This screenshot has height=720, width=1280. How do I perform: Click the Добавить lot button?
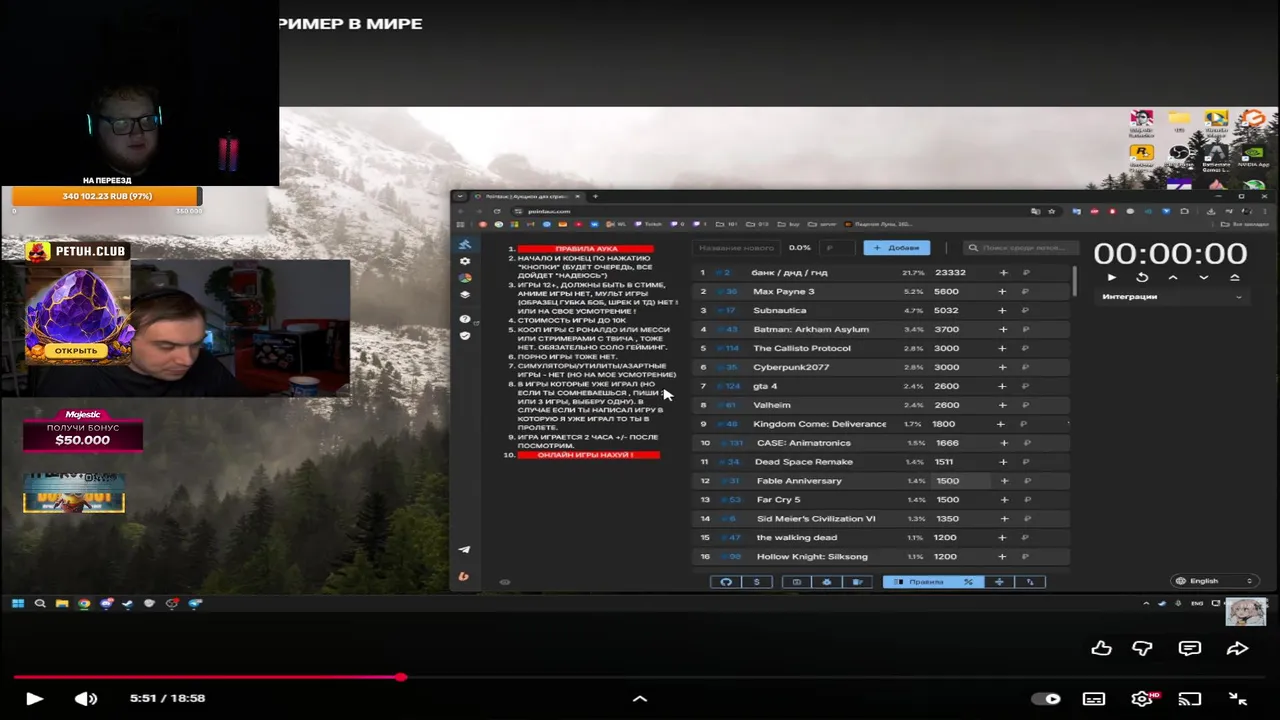click(896, 248)
